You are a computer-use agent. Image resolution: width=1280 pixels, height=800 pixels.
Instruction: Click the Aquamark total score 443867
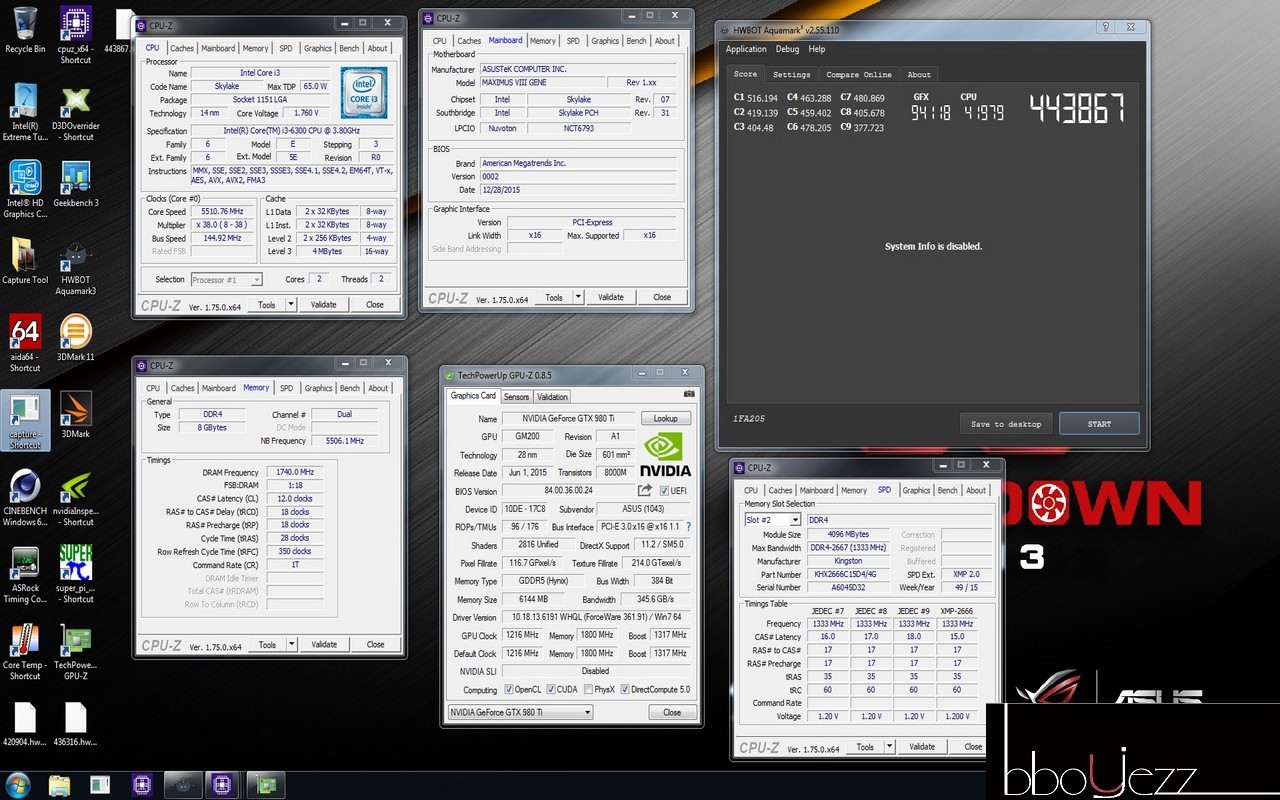(1077, 108)
